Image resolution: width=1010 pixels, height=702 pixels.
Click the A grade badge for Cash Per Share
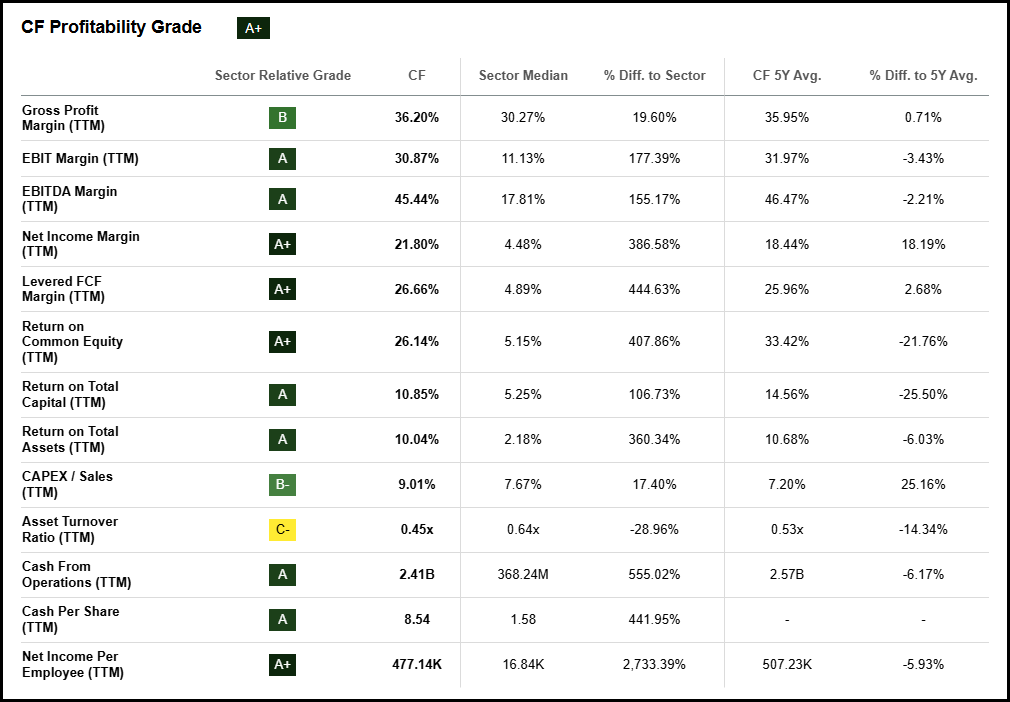pyautogui.click(x=282, y=620)
